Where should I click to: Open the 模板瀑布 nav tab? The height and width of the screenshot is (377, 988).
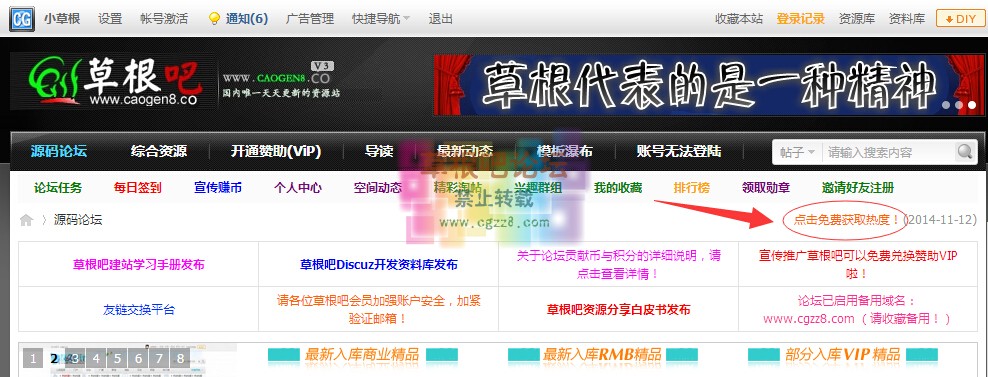[x=565, y=151]
